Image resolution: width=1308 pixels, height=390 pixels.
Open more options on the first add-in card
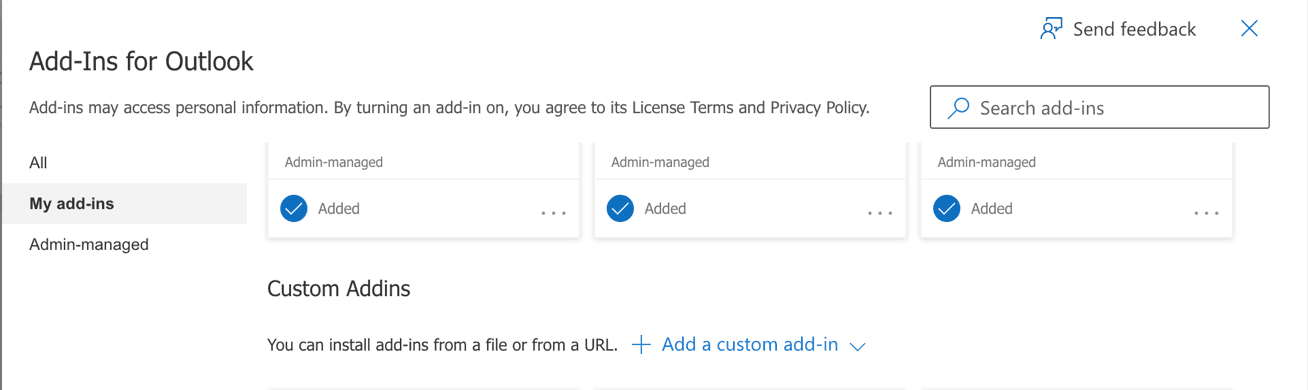pyautogui.click(x=553, y=213)
